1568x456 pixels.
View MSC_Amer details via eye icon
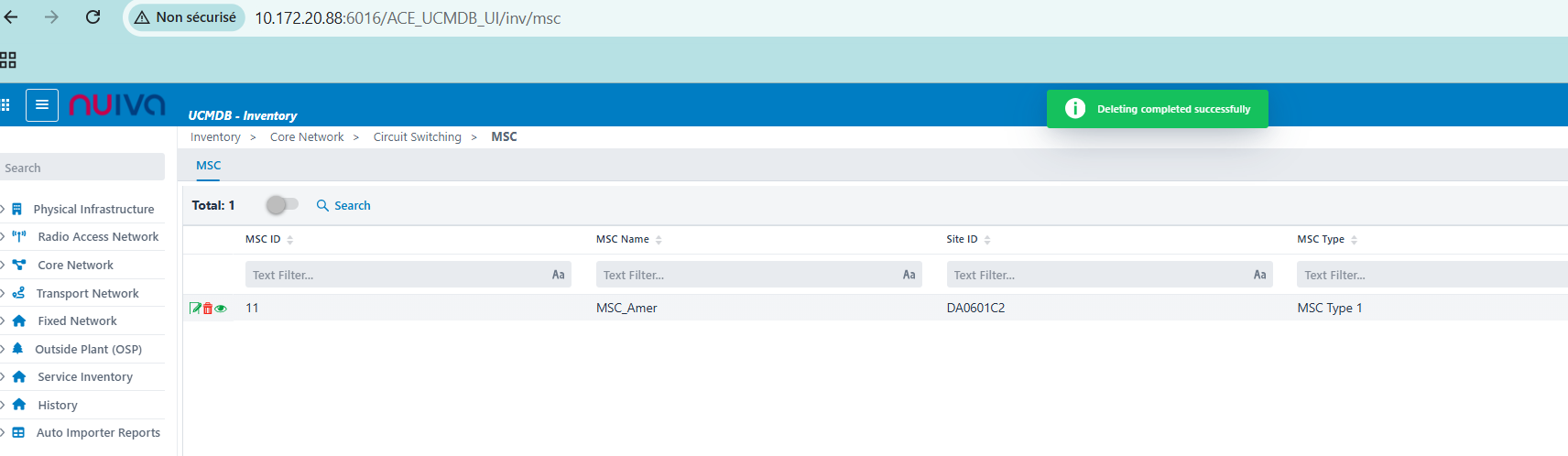click(x=221, y=309)
